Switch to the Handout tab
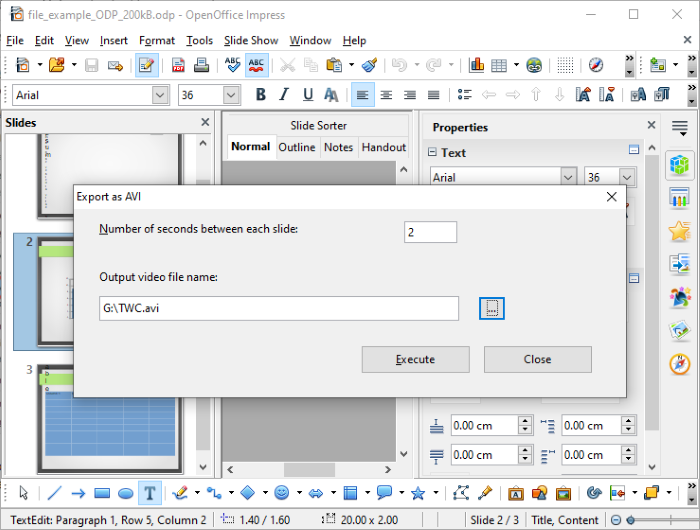The image size is (700, 530). pos(383,147)
